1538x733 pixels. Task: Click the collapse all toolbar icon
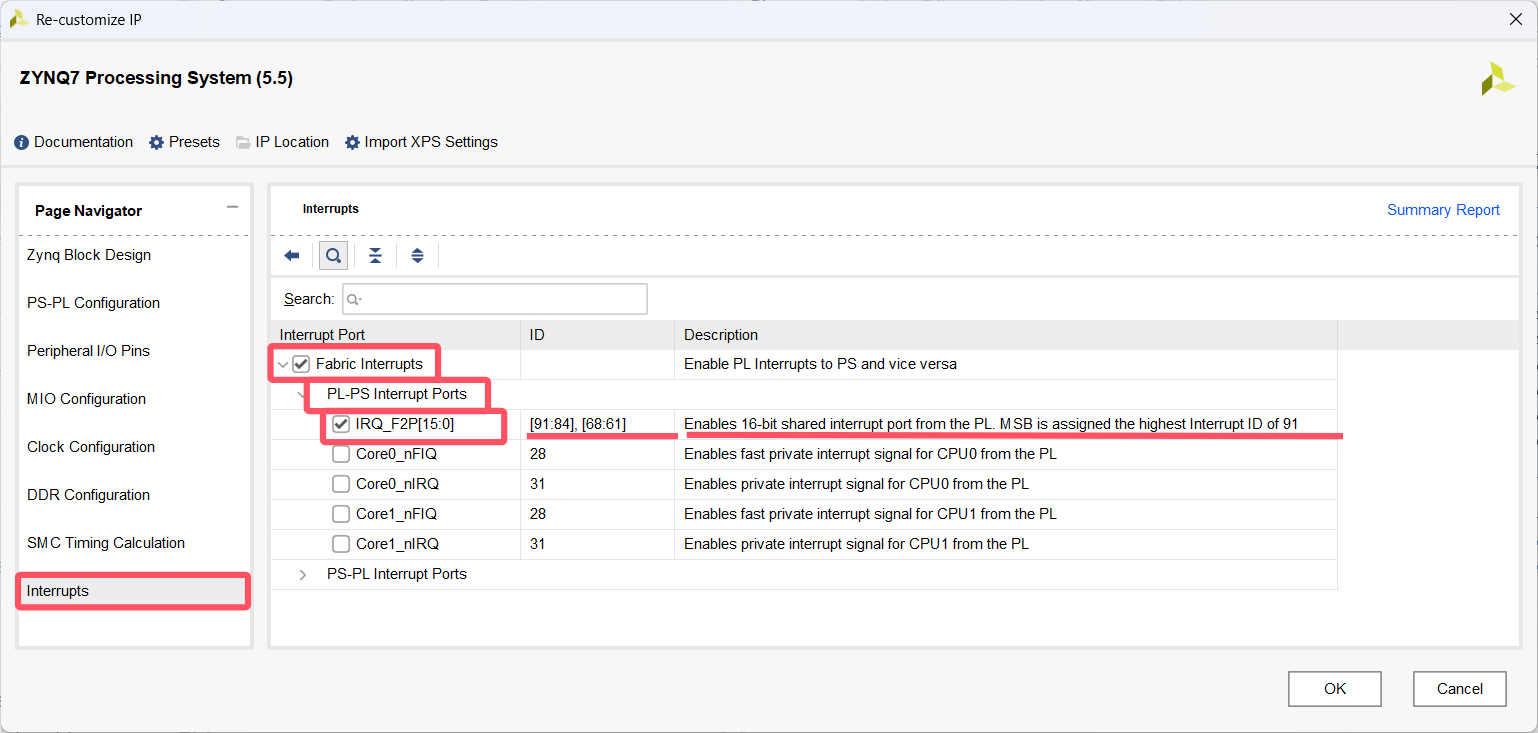(x=375, y=256)
